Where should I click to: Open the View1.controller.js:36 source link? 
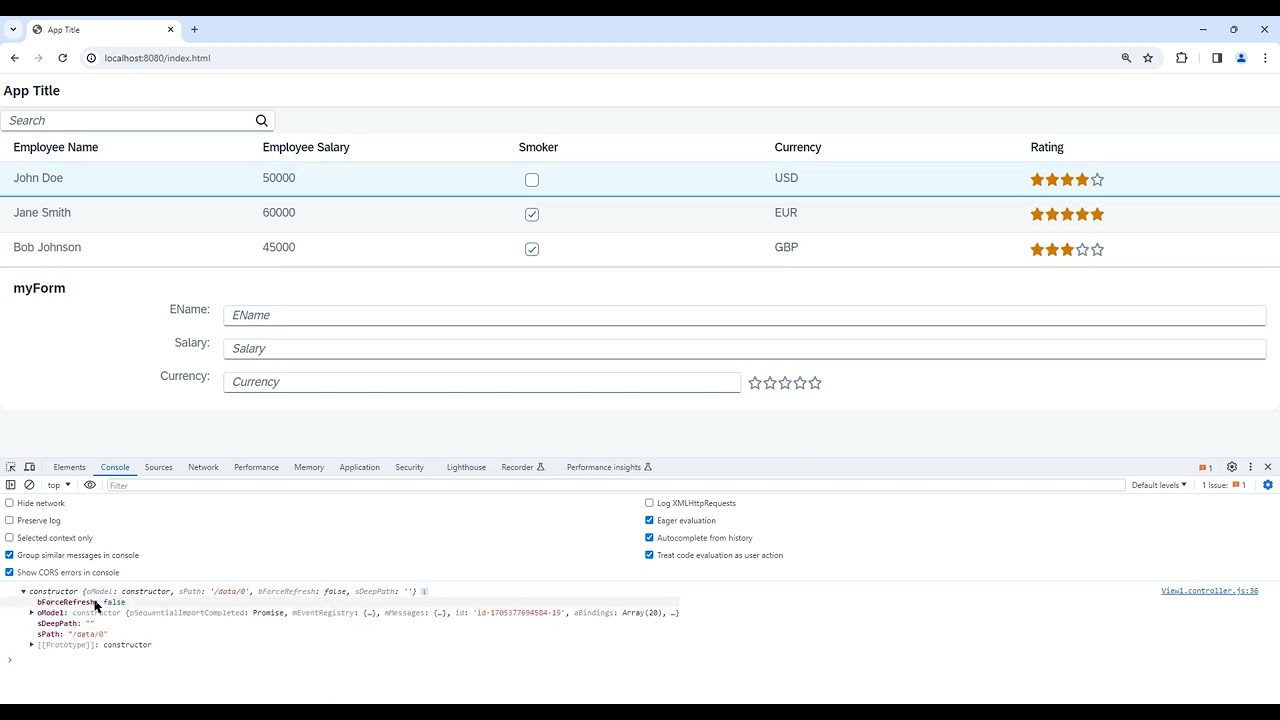click(x=1209, y=591)
